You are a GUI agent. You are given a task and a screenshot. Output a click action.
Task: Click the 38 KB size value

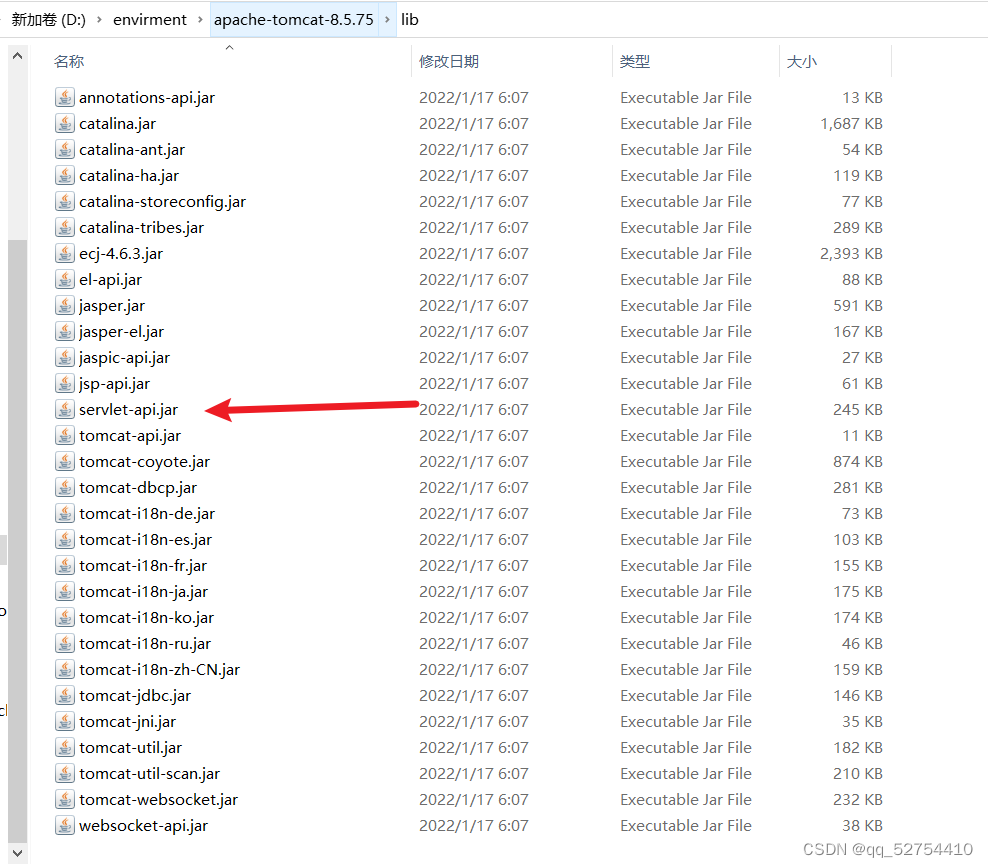(x=862, y=825)
